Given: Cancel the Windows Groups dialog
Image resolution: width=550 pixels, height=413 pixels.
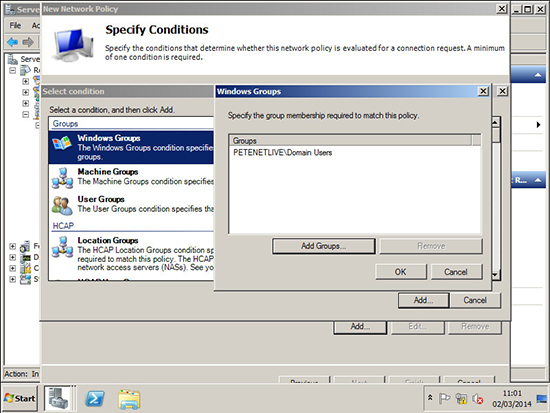Looking at the screenshot, I should [456, 272].
